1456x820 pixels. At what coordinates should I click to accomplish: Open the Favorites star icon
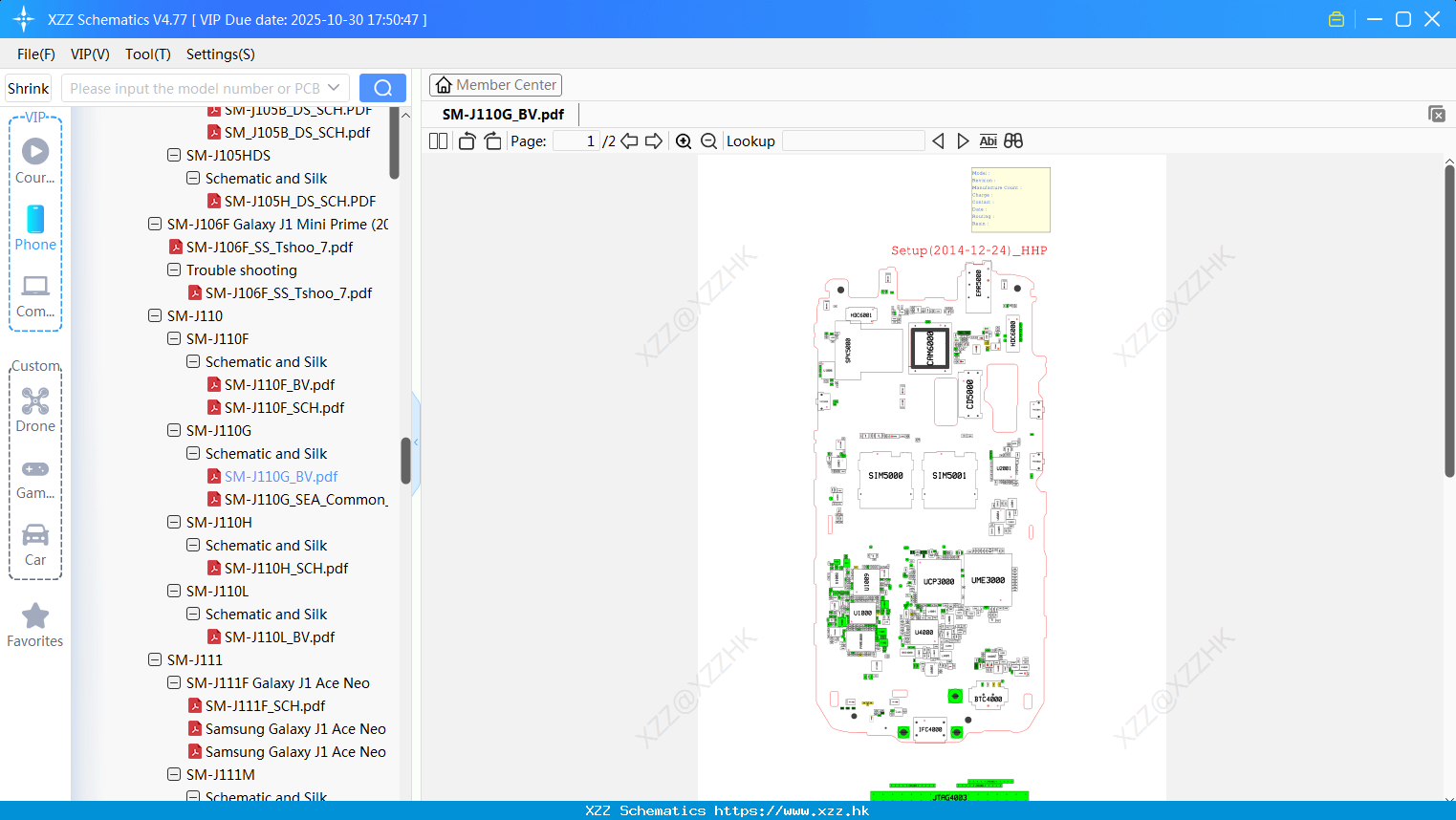tap(35, 615)
